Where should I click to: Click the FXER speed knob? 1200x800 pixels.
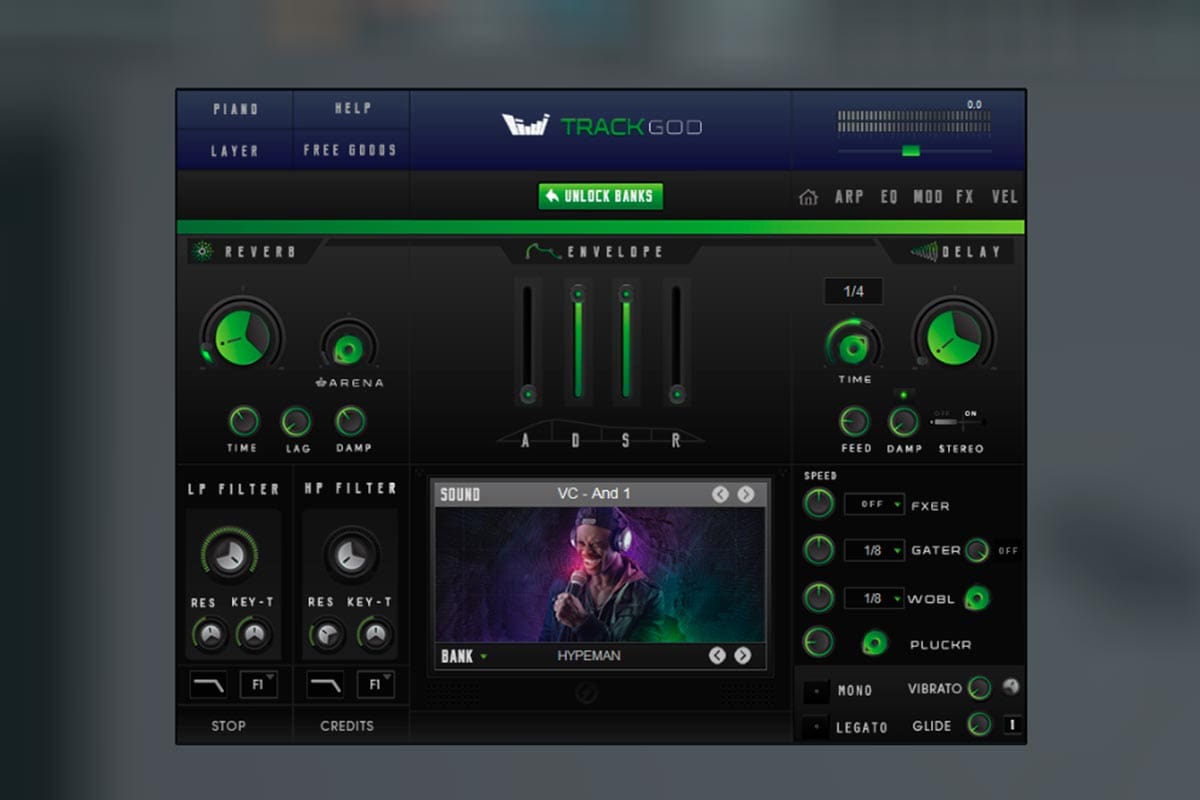coord(819,503)
